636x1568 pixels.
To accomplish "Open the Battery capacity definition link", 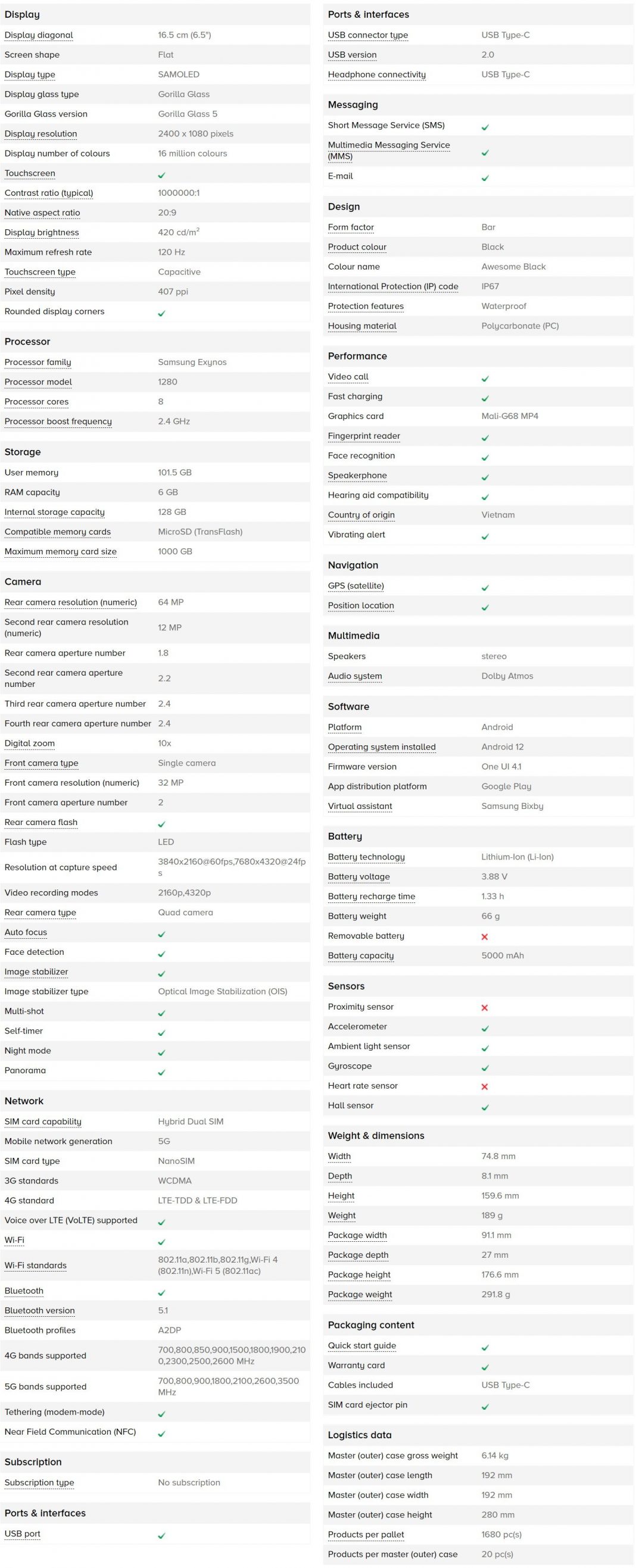I will [x=361, y=955].
